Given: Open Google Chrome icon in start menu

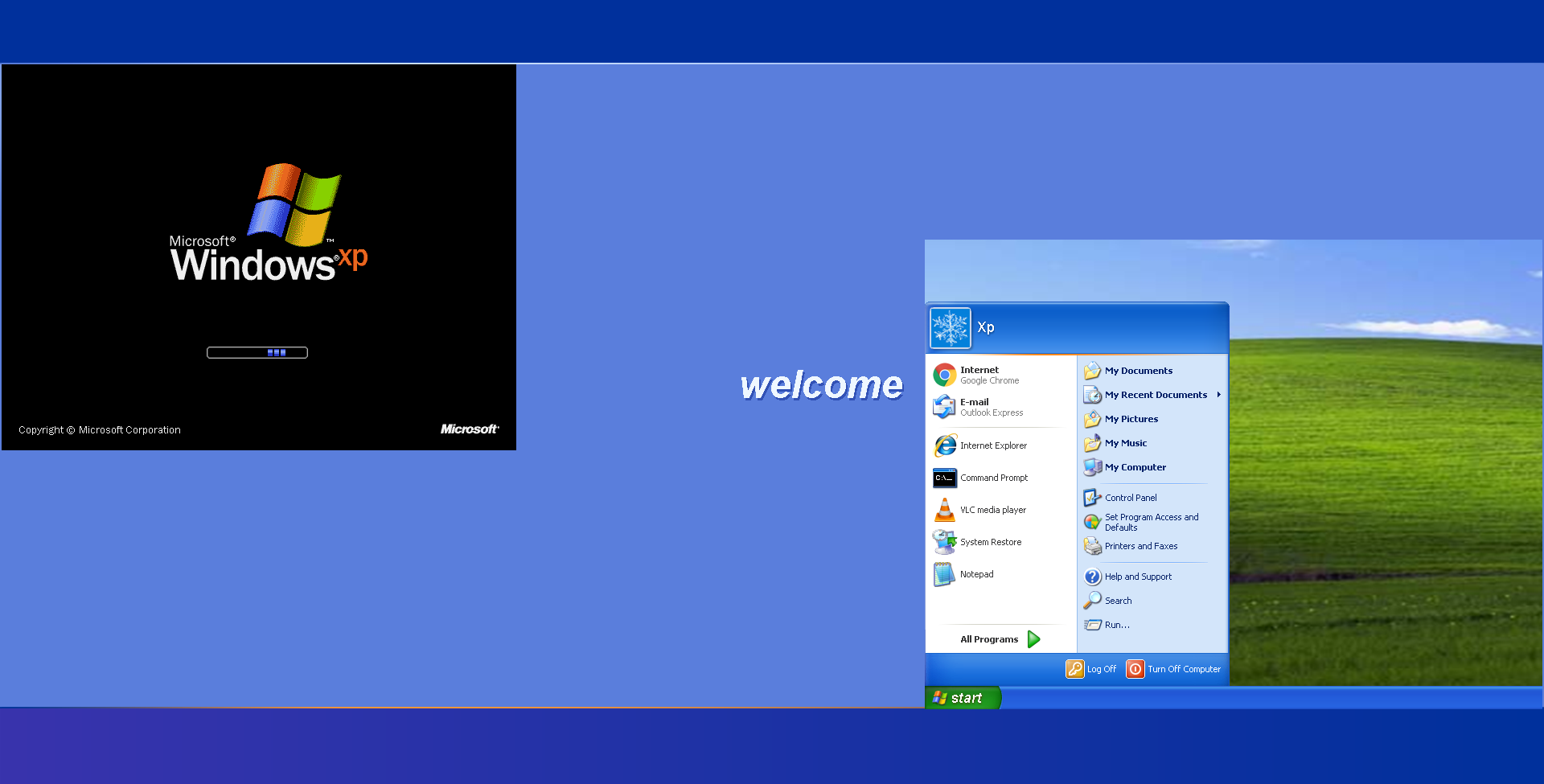Looking at the screenshot, I should (x=944, y=375).
